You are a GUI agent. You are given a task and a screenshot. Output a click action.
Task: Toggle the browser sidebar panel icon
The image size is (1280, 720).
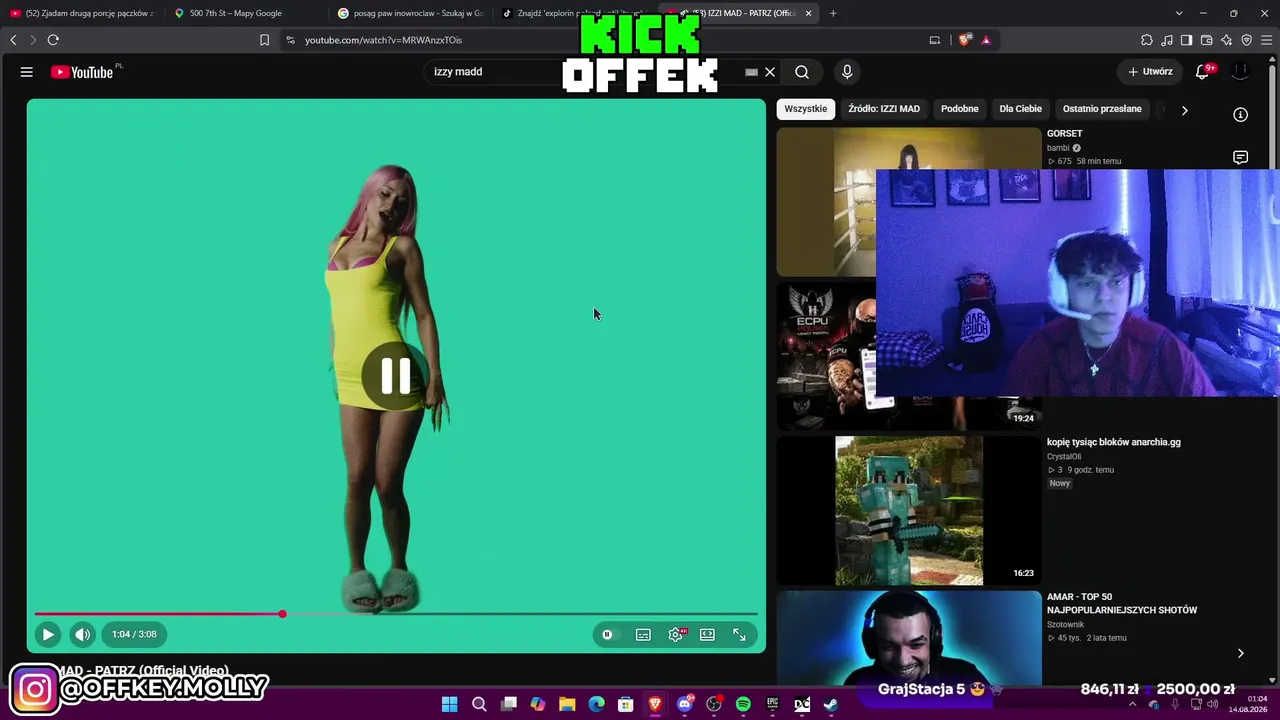[x=1186, y=40]
